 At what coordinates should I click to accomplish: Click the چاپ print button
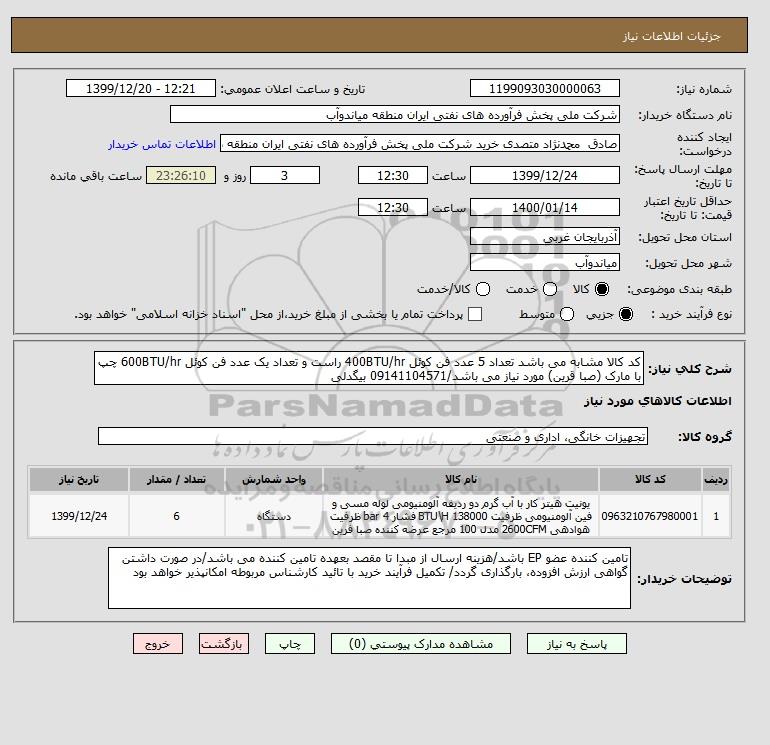click(290, 644)
